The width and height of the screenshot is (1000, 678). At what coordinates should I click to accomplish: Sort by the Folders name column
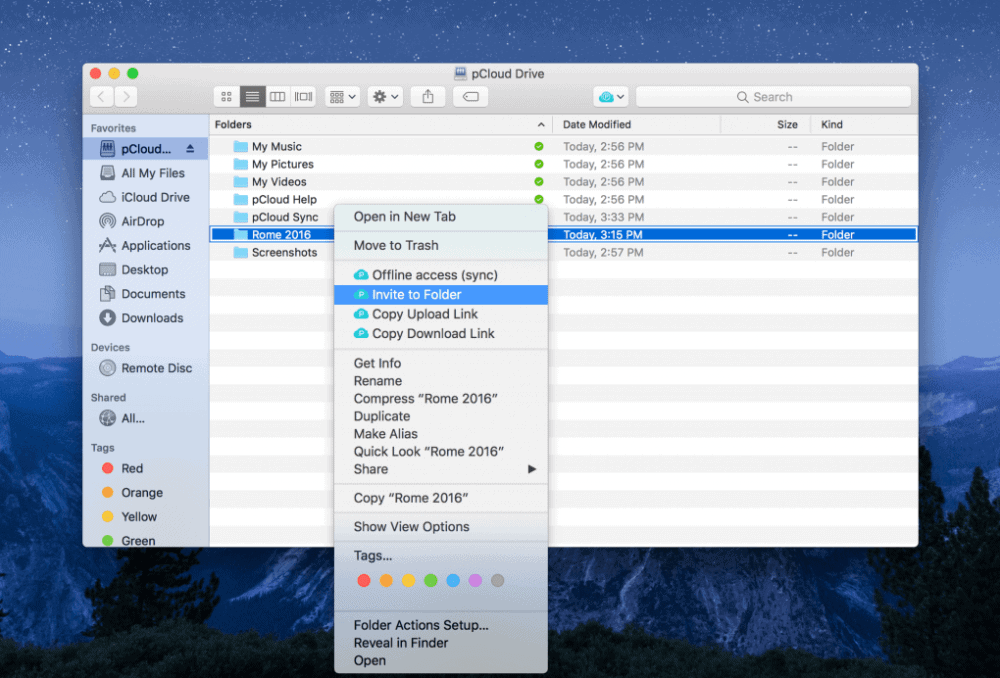pos(381,124)
